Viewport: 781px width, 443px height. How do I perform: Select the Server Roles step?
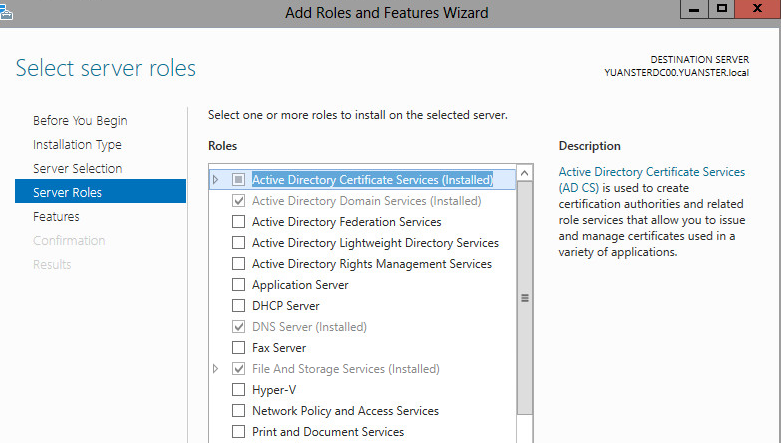pyautogui.click(x=100, y=191)
